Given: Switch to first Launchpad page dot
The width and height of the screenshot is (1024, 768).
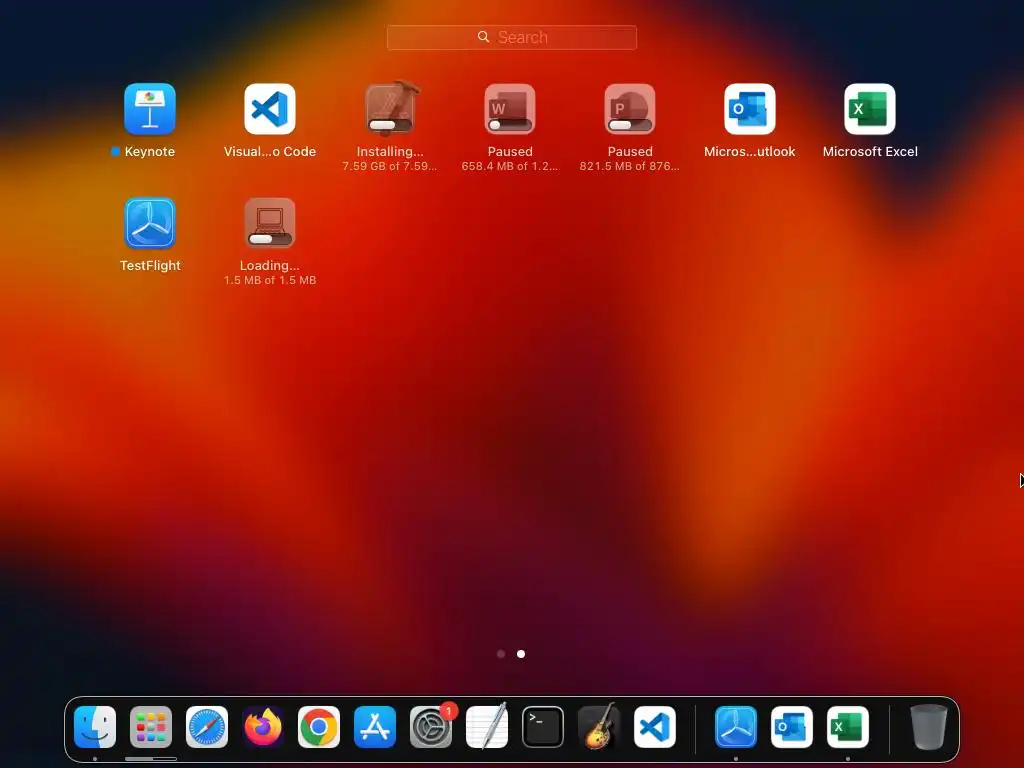Looking at the screenshot, I should coord(501,654).
